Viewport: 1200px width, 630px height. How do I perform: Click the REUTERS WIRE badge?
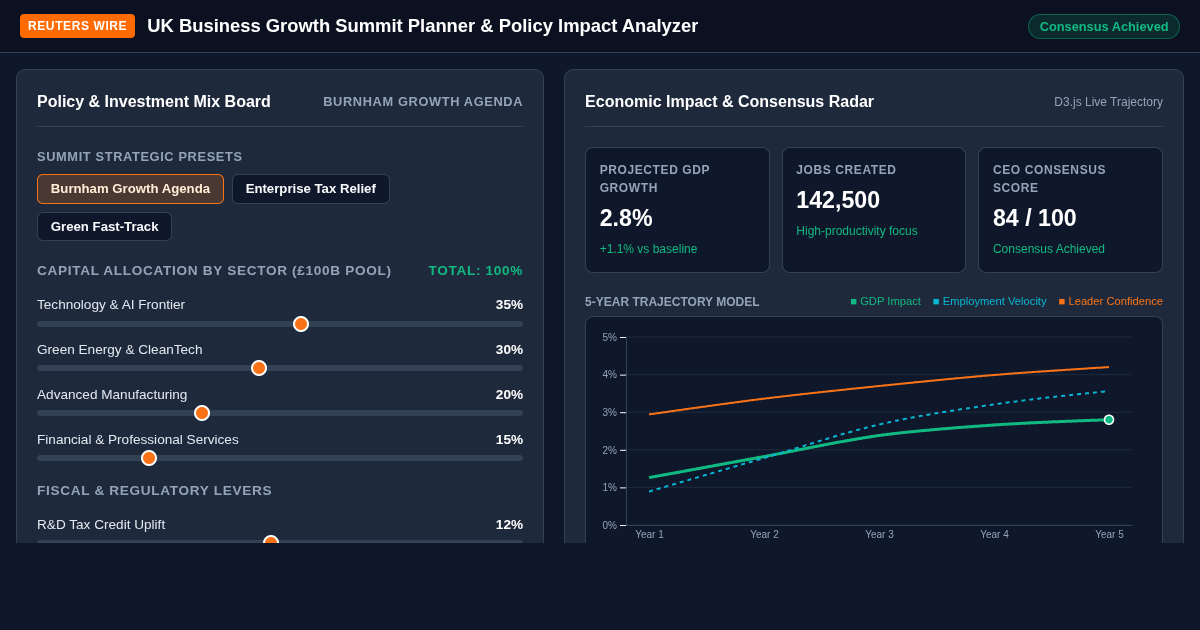(x=77, y=26)
